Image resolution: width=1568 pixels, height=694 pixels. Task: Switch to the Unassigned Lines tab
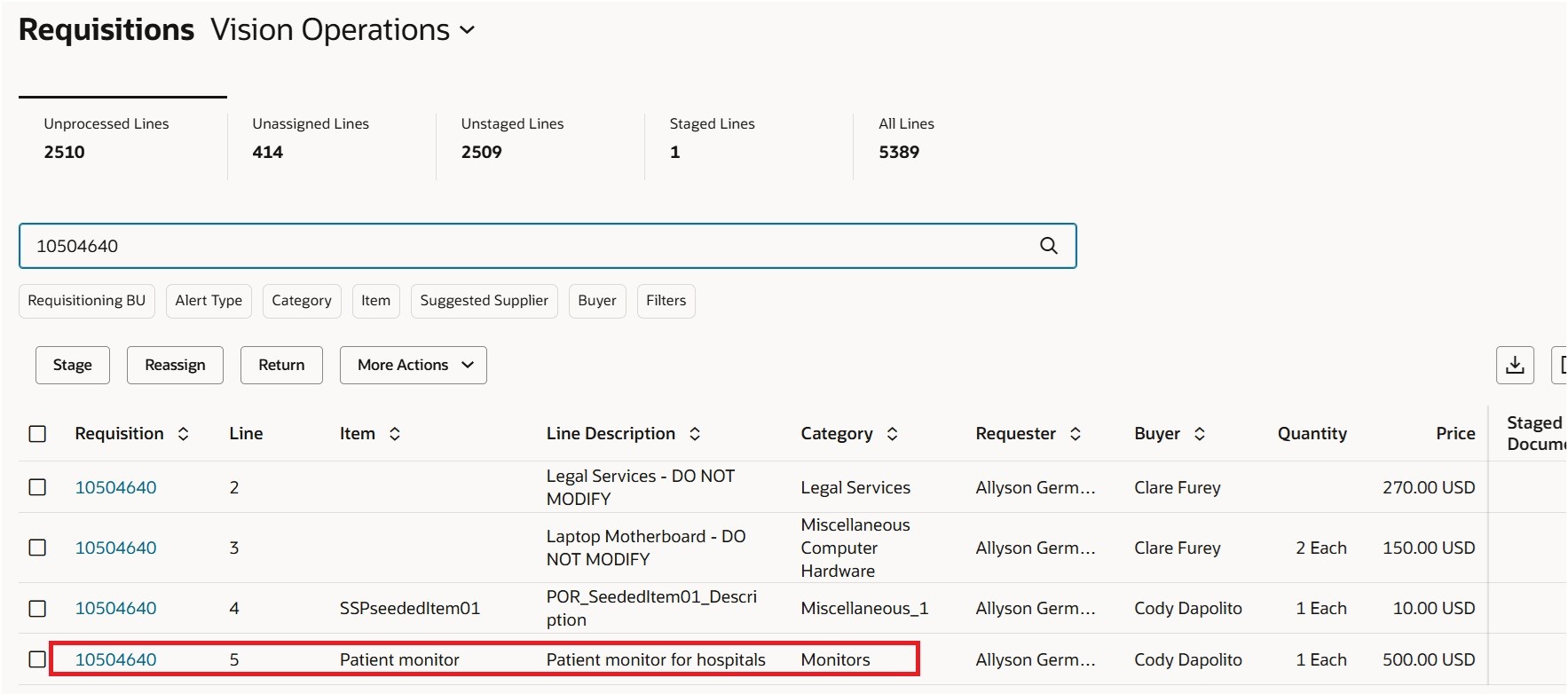click(311, 138)
